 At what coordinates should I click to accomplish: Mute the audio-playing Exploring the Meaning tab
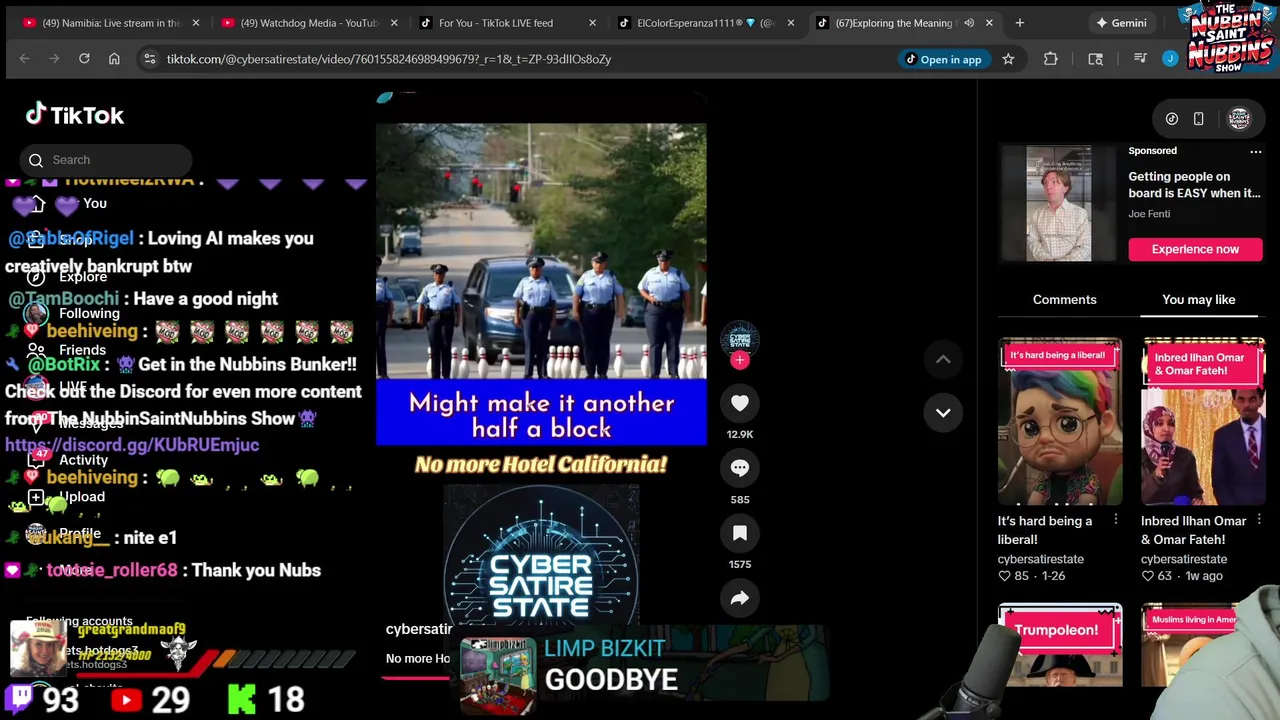point(969,23)
